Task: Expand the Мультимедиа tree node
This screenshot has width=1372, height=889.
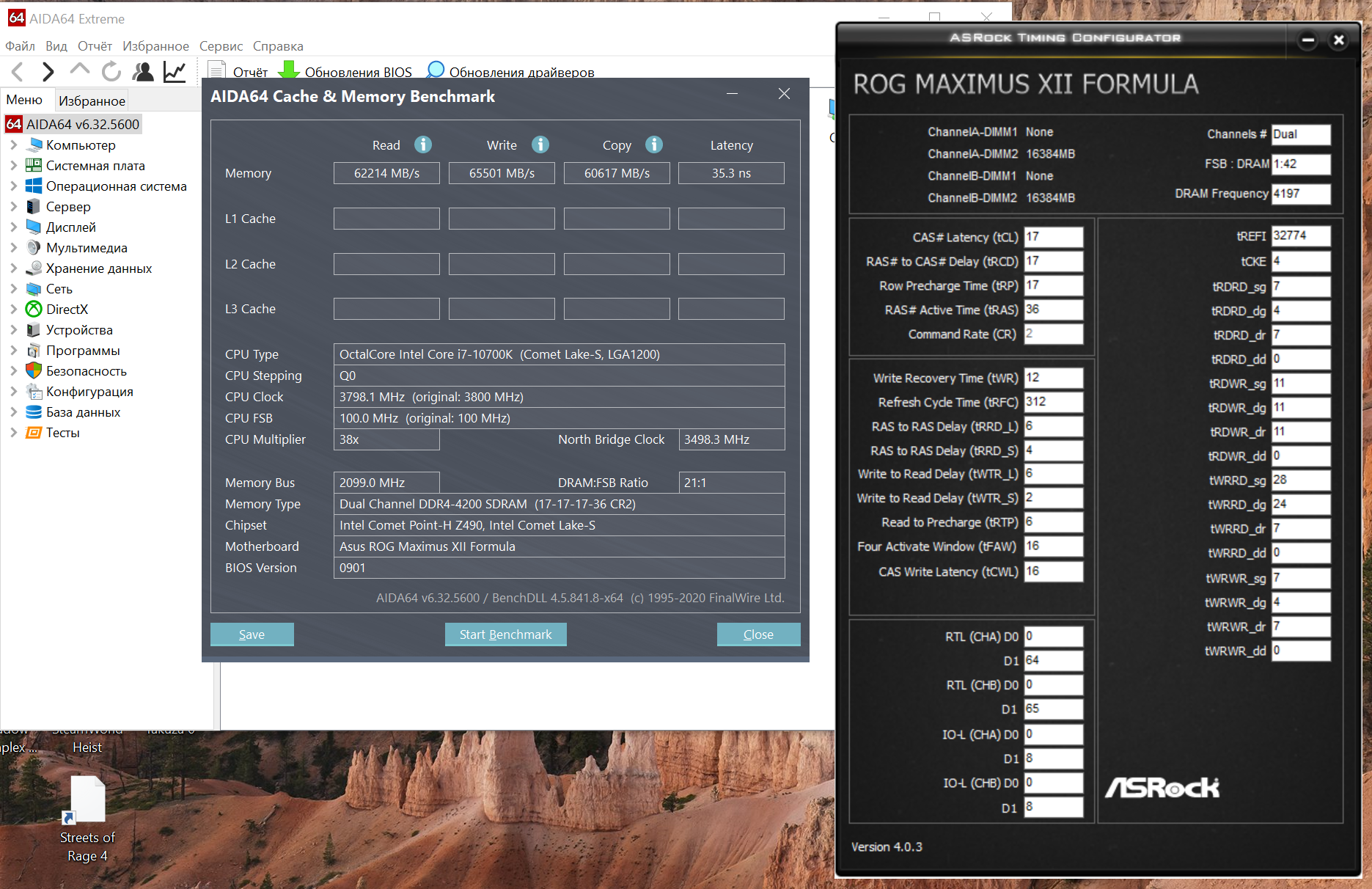Action: pyautogui.click(x=14, y=248)
